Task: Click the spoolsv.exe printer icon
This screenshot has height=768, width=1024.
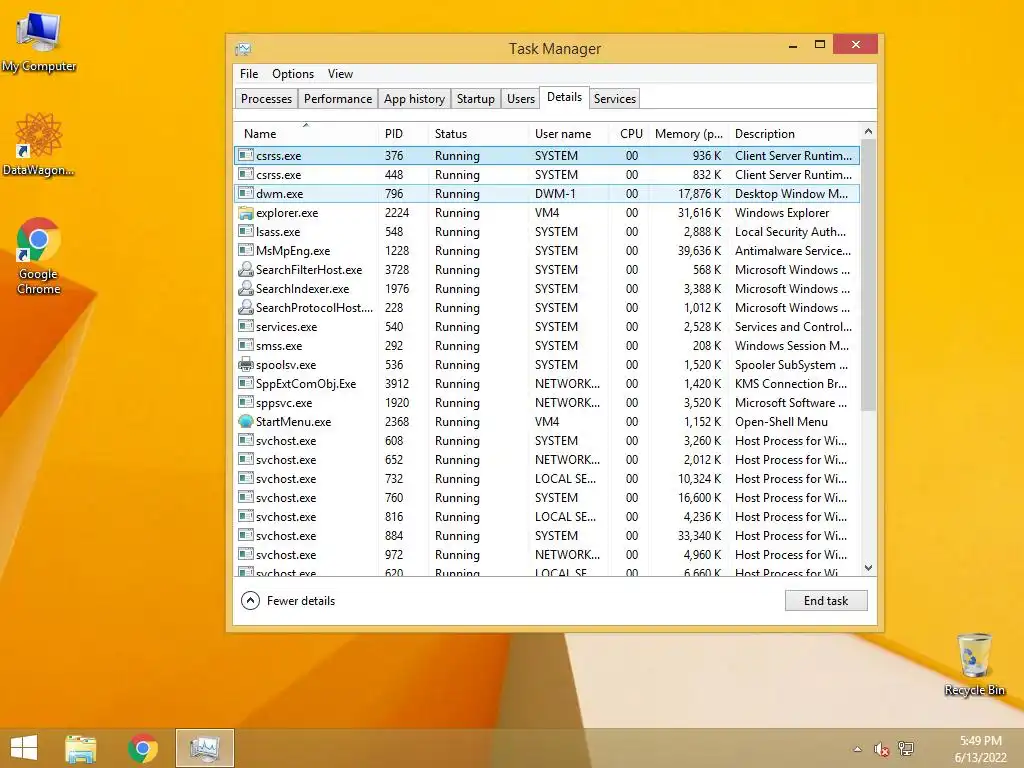Action: pos(246,364)
